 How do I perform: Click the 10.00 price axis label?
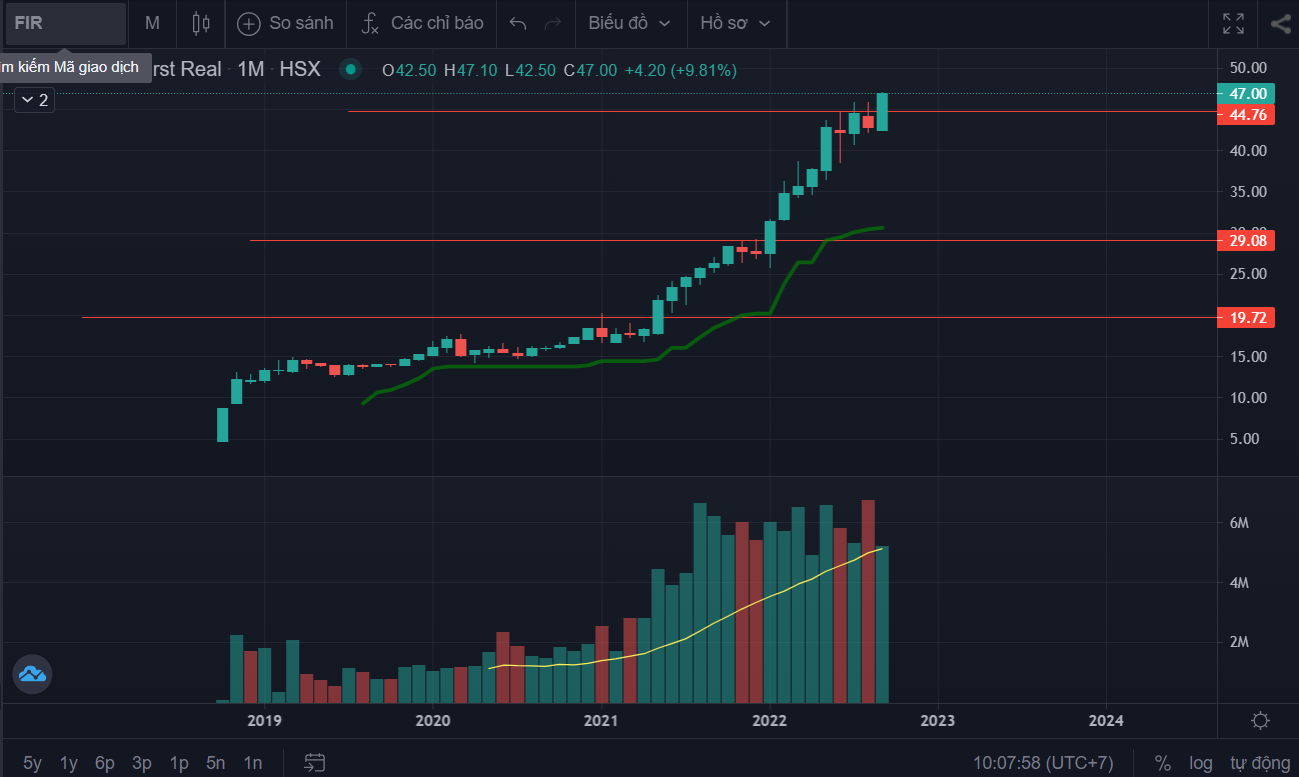pos(1249,397)
